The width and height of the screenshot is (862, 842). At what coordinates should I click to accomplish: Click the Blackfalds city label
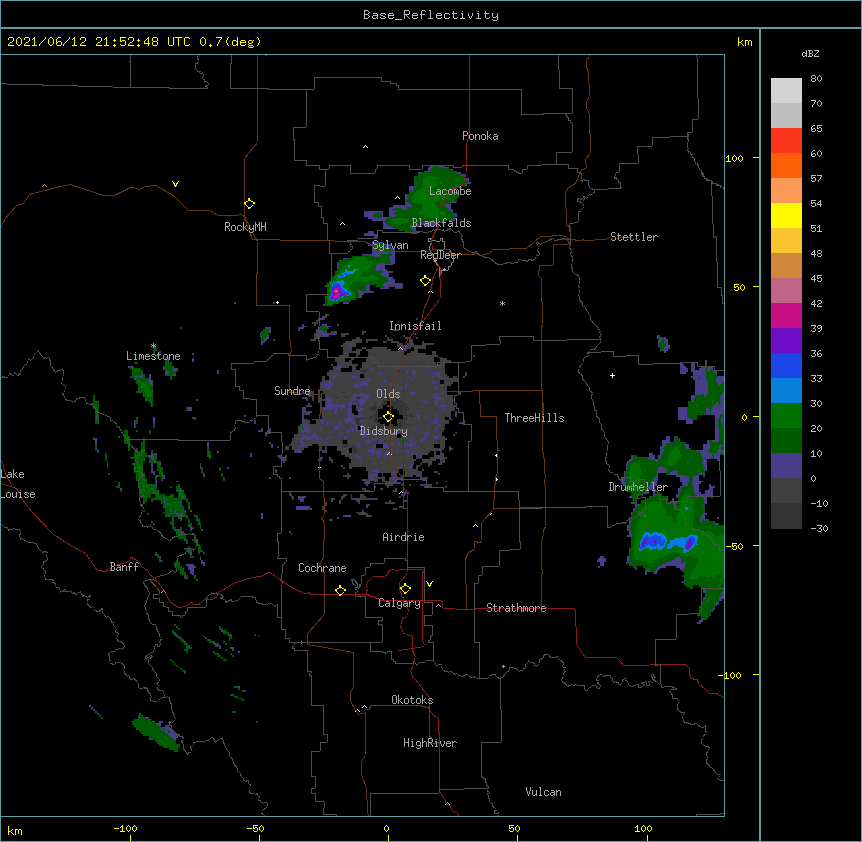441,223
